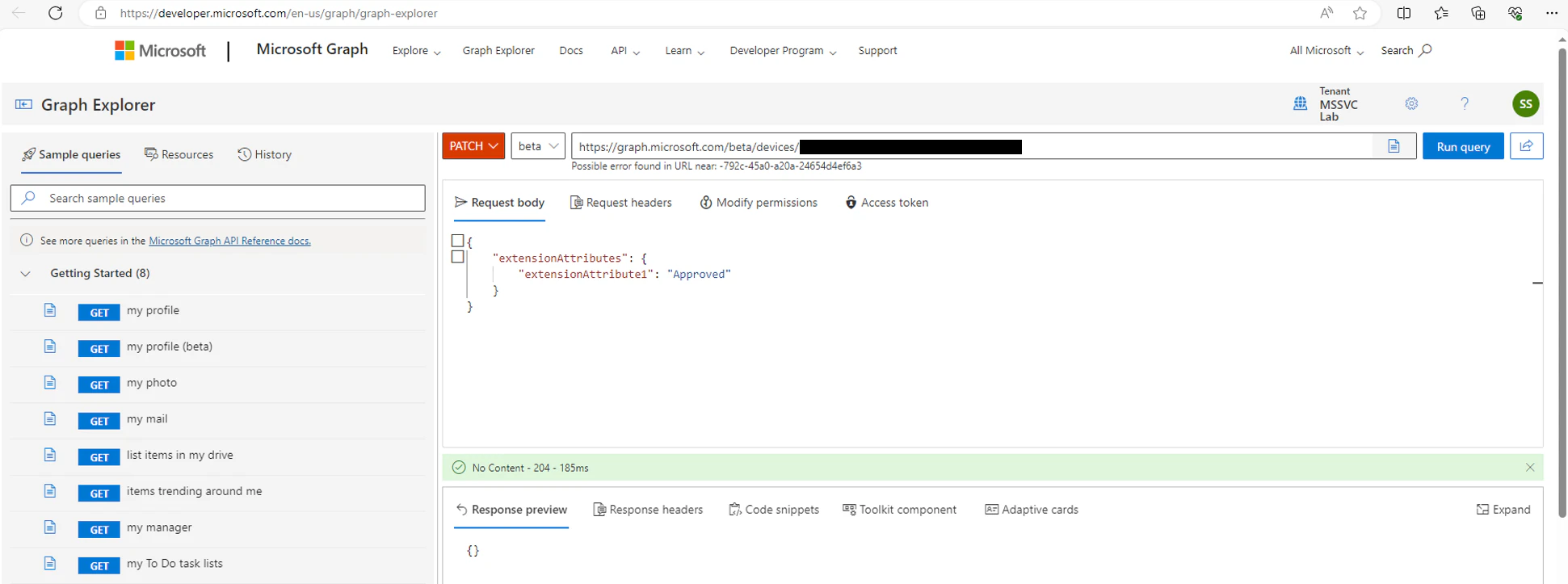Open the Read aloud icon in address bar

tap(1326, 13)
